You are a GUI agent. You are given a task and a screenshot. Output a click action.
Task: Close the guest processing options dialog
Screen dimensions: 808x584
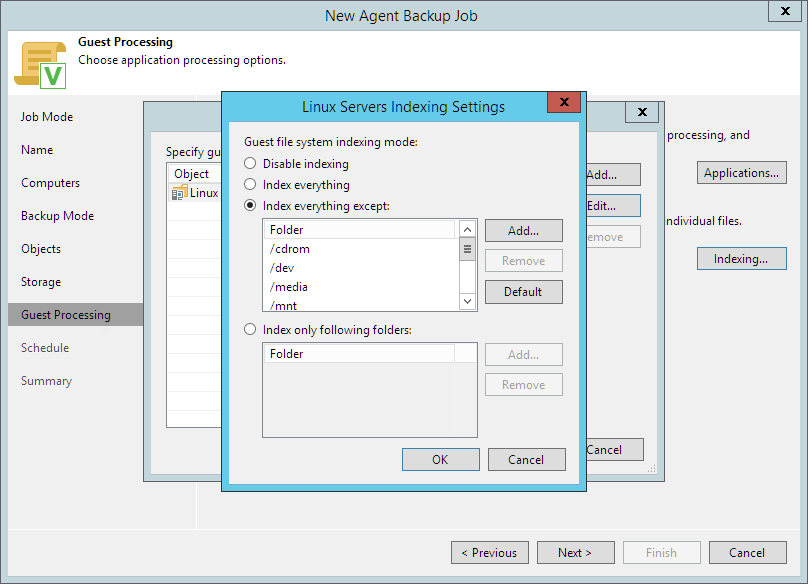coord(642,113)
